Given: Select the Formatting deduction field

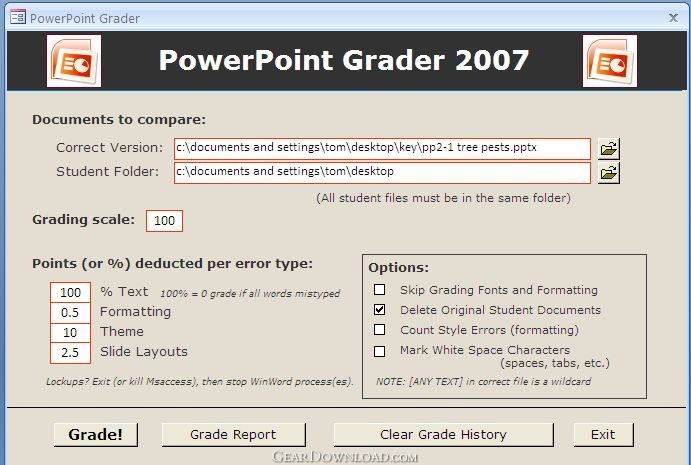Looking at the screenshot, I should (x=71, y=312).
